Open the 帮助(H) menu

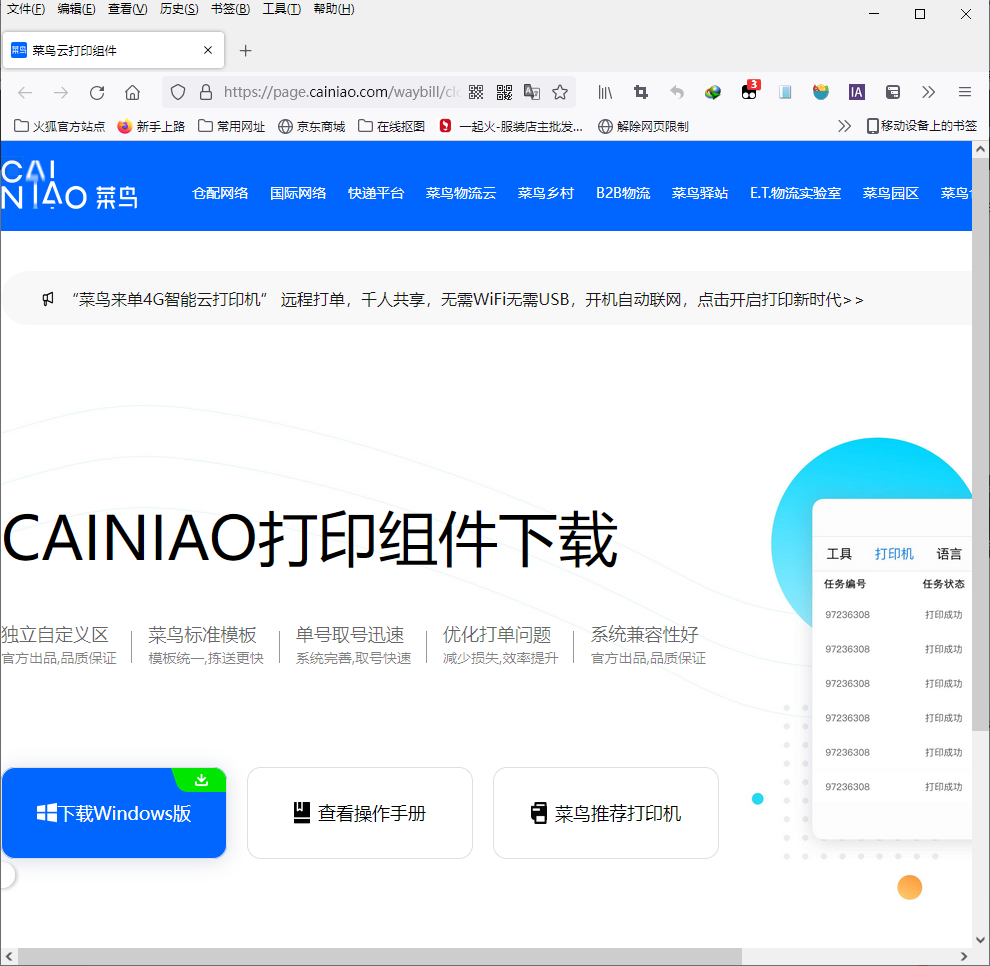(334, 9)
